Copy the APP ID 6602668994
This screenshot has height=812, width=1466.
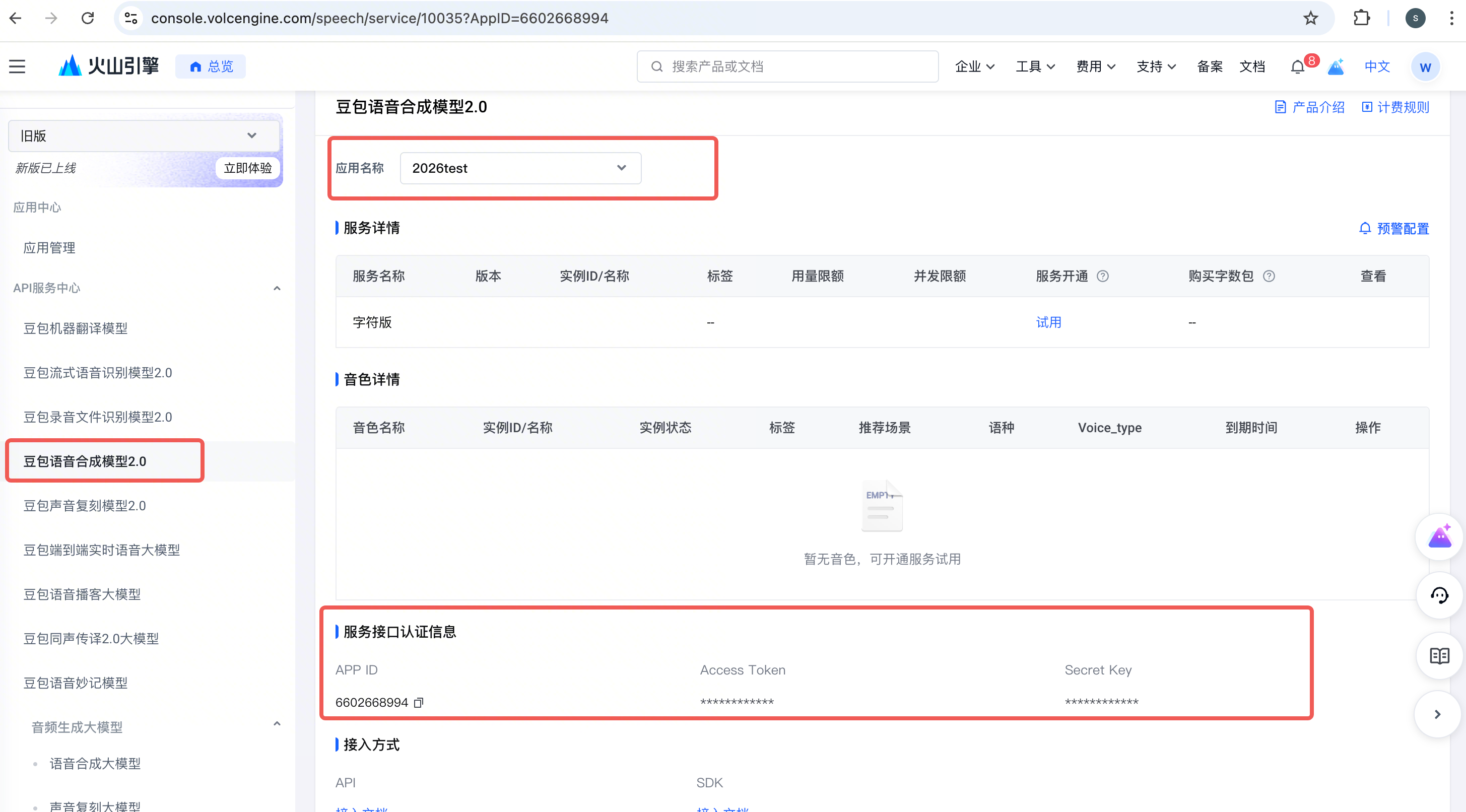coord(419,702)
